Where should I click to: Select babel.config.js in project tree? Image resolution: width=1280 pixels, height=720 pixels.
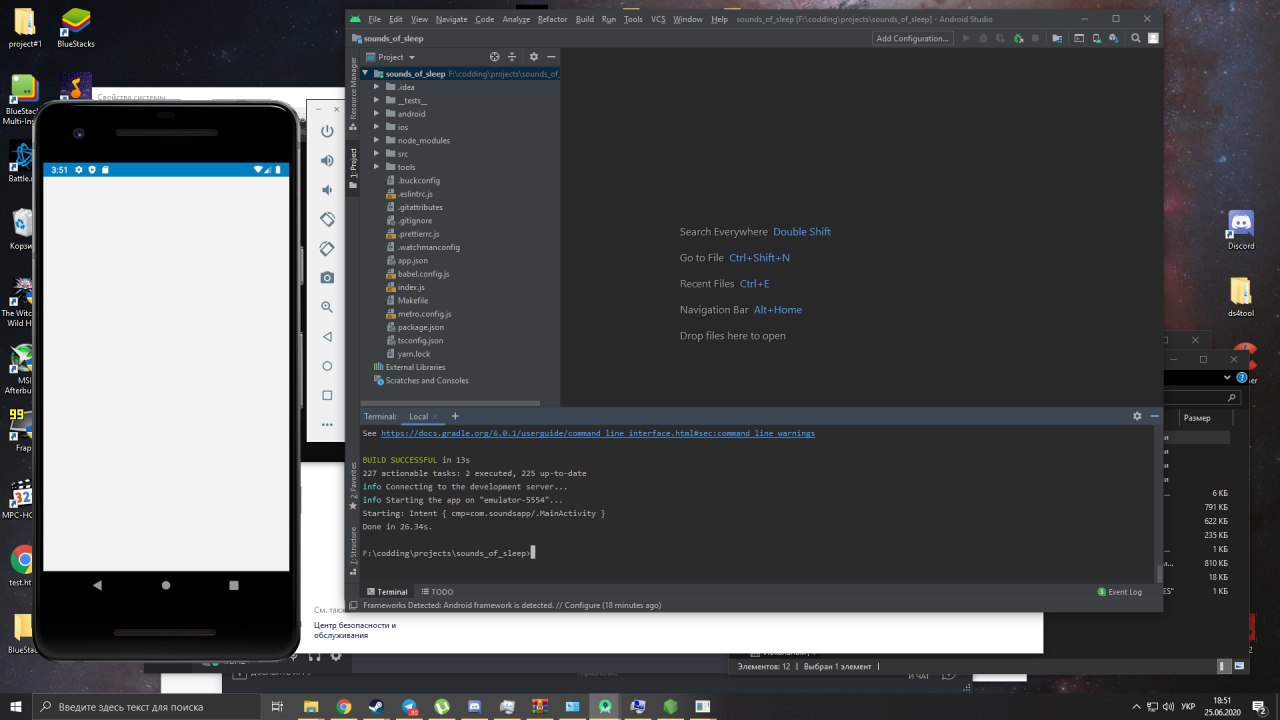click(x=423, y=274)
